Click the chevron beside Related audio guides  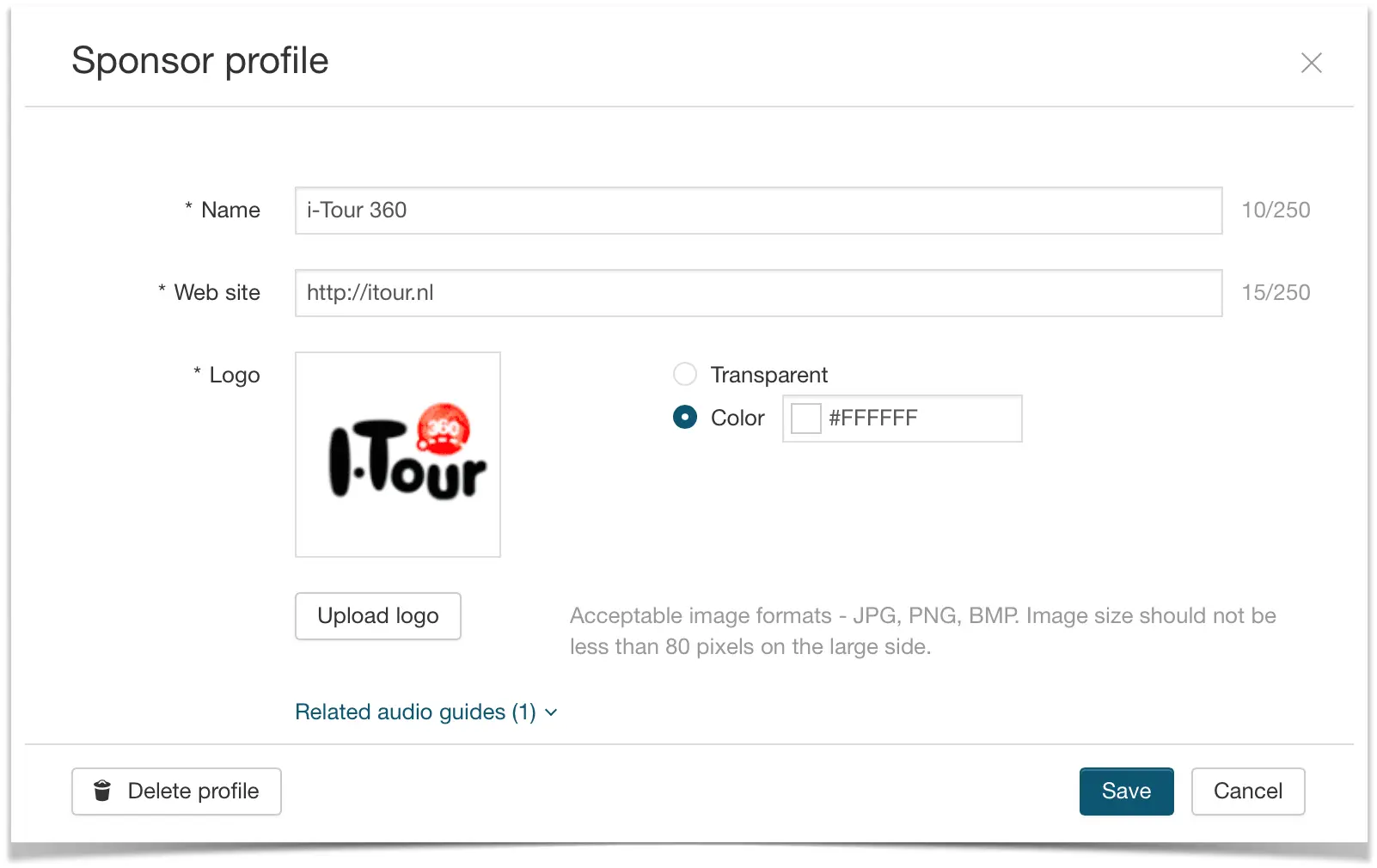pyautogui.click(x=551, y=712)
